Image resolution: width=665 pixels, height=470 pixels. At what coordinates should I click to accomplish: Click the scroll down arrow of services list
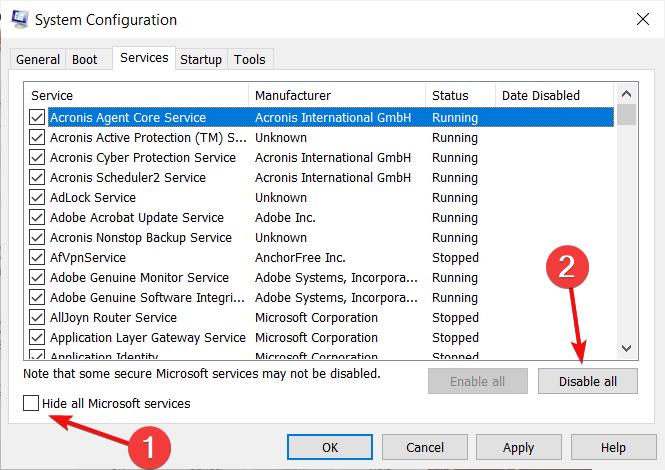[626, 348]
